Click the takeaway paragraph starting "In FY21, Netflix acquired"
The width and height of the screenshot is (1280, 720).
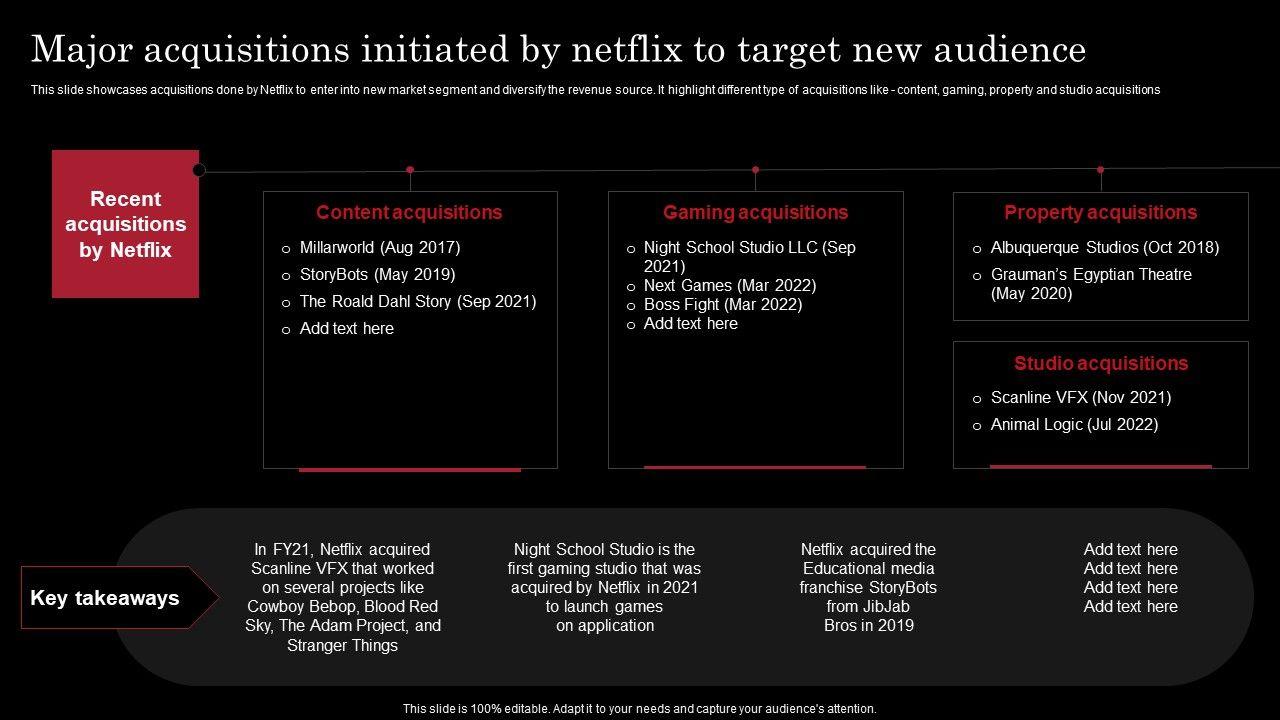(x=343, y=597)
